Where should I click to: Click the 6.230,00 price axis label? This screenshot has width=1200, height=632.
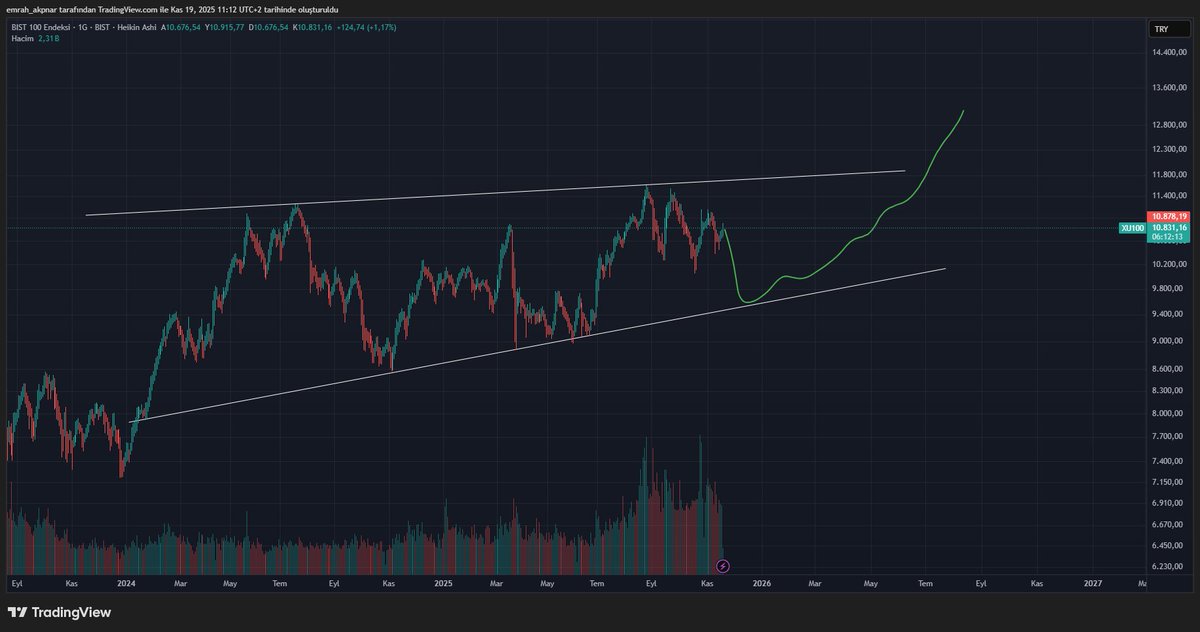(1168, 567)
